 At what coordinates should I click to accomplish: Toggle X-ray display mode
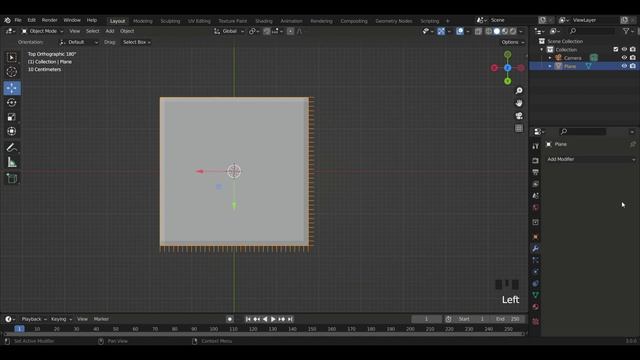click(478, 31)
